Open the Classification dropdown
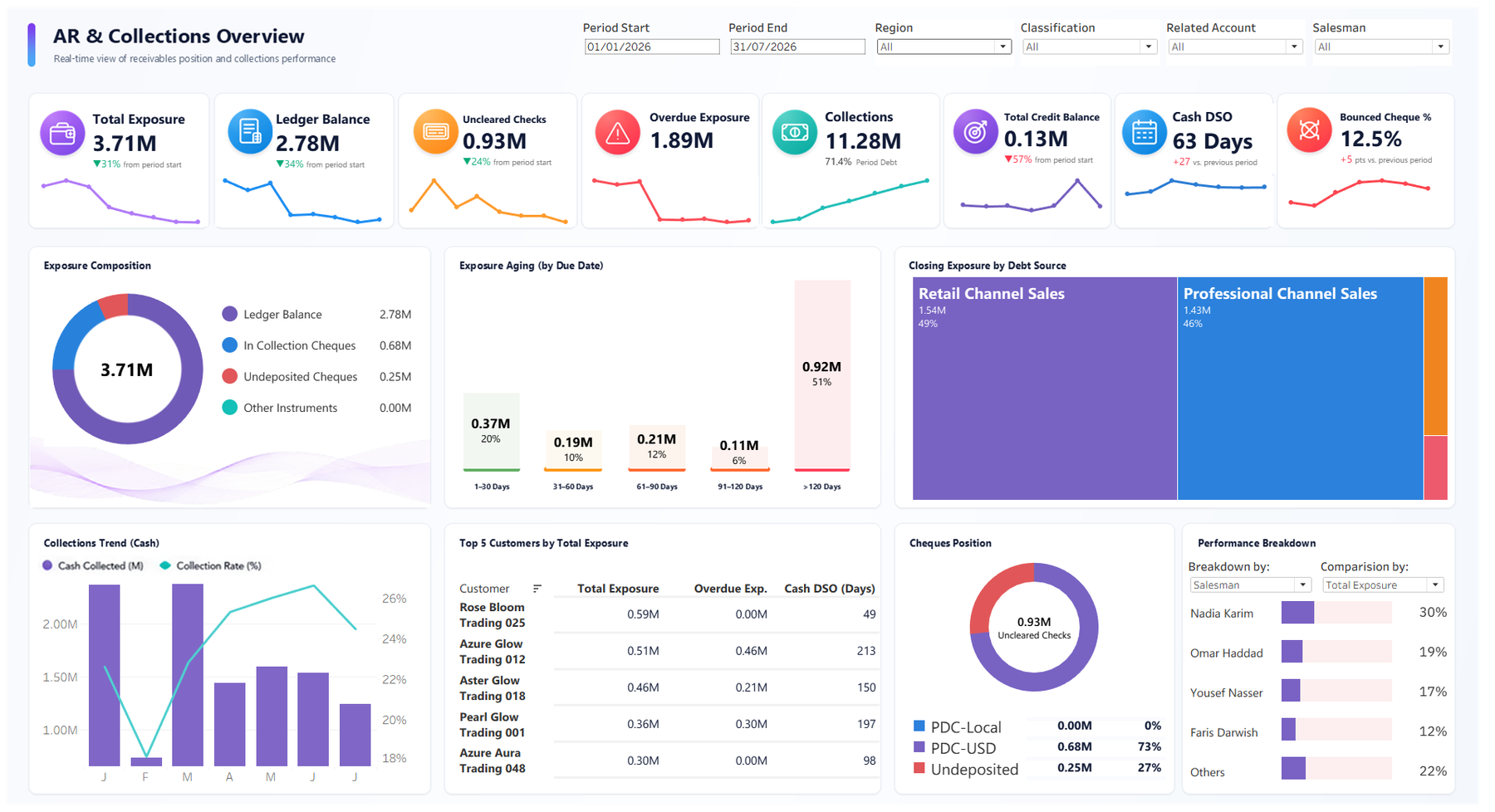Image resolution: width=1495 pixels, height=812 pixels. pyautogui.click(x=1090, y=46)
